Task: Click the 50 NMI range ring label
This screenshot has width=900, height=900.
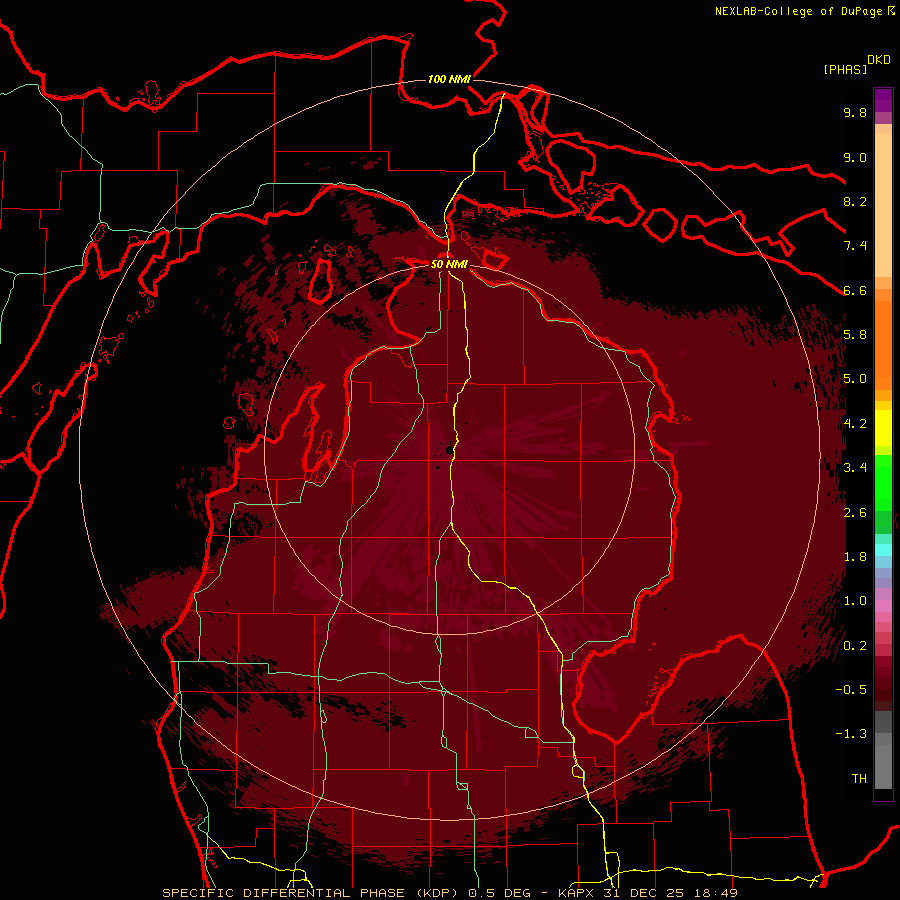Action: click(449, 264)
